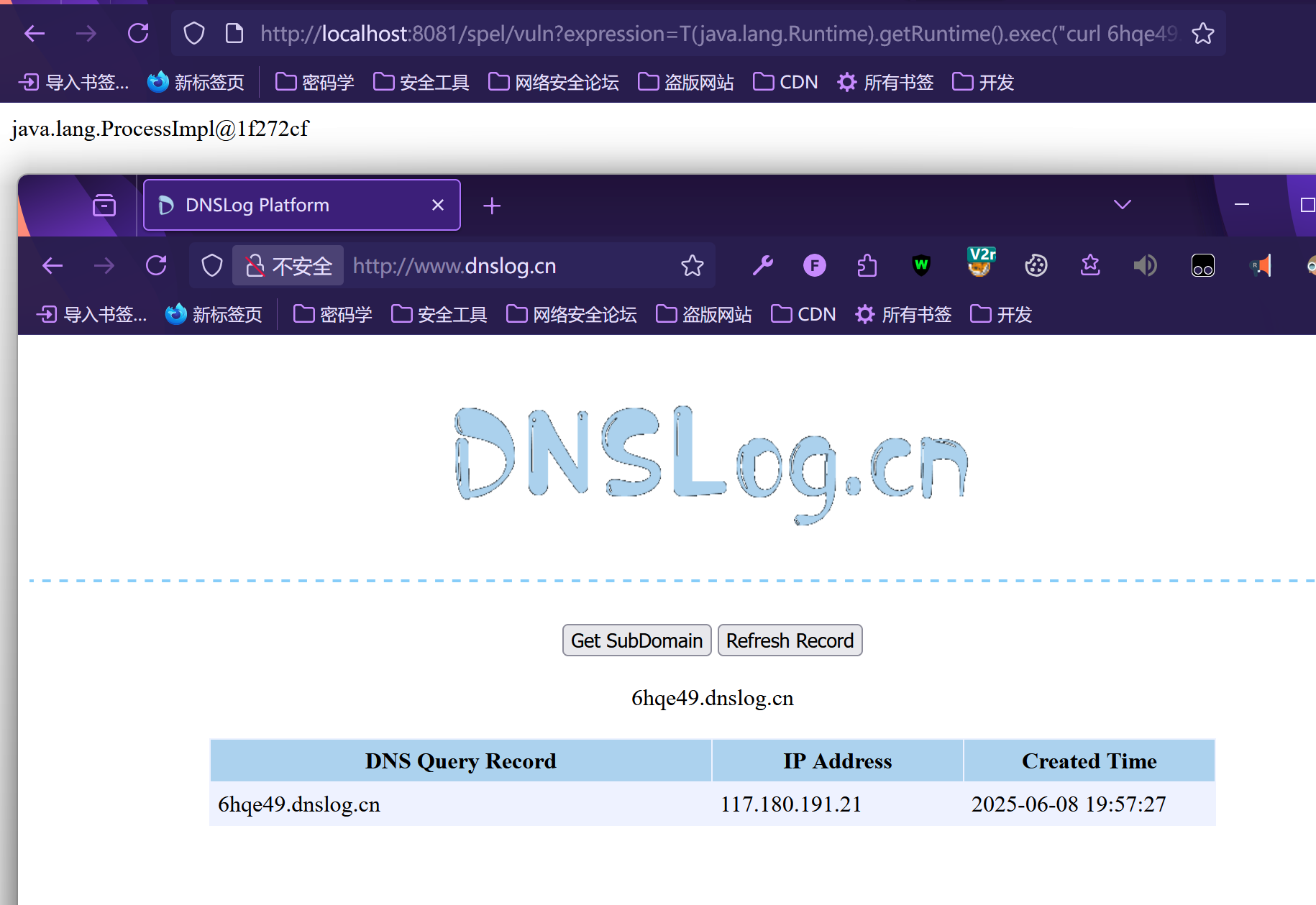This screenshot has width=1316, height=905.
Task: Open the extensions puzzle piece icon
Action: click(867, 266)
